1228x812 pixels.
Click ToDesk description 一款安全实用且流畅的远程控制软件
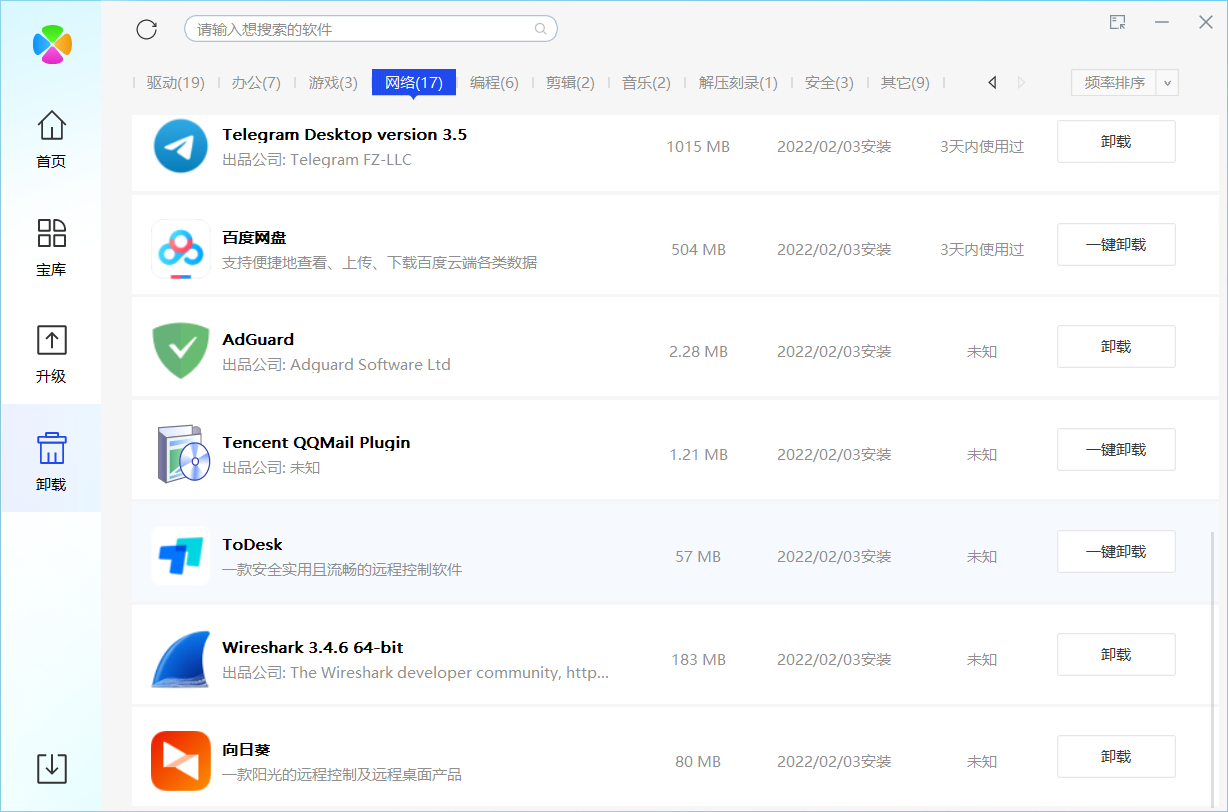342,569
